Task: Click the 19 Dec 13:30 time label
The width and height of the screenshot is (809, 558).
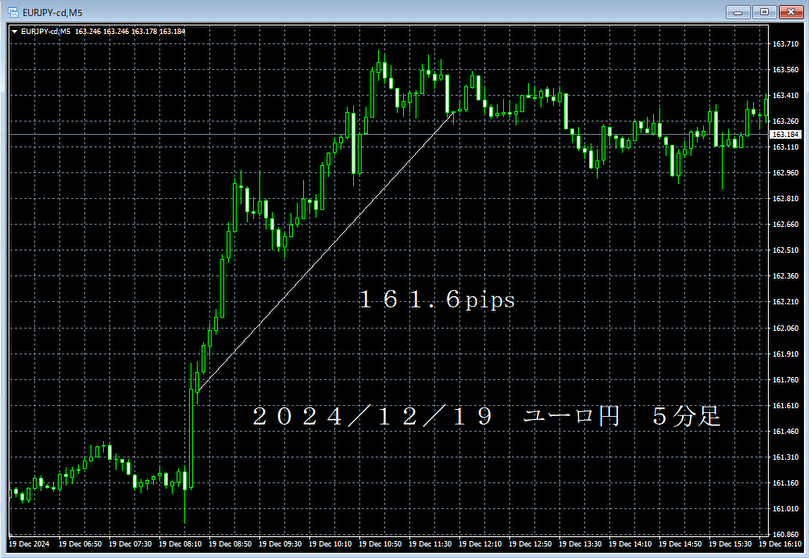Action: coord(580,544)
